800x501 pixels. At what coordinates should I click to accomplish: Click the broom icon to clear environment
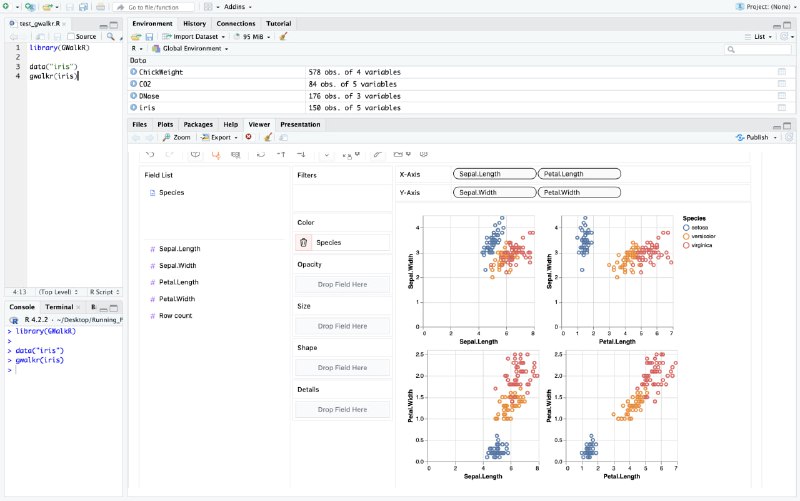click(x=283, y=36)
